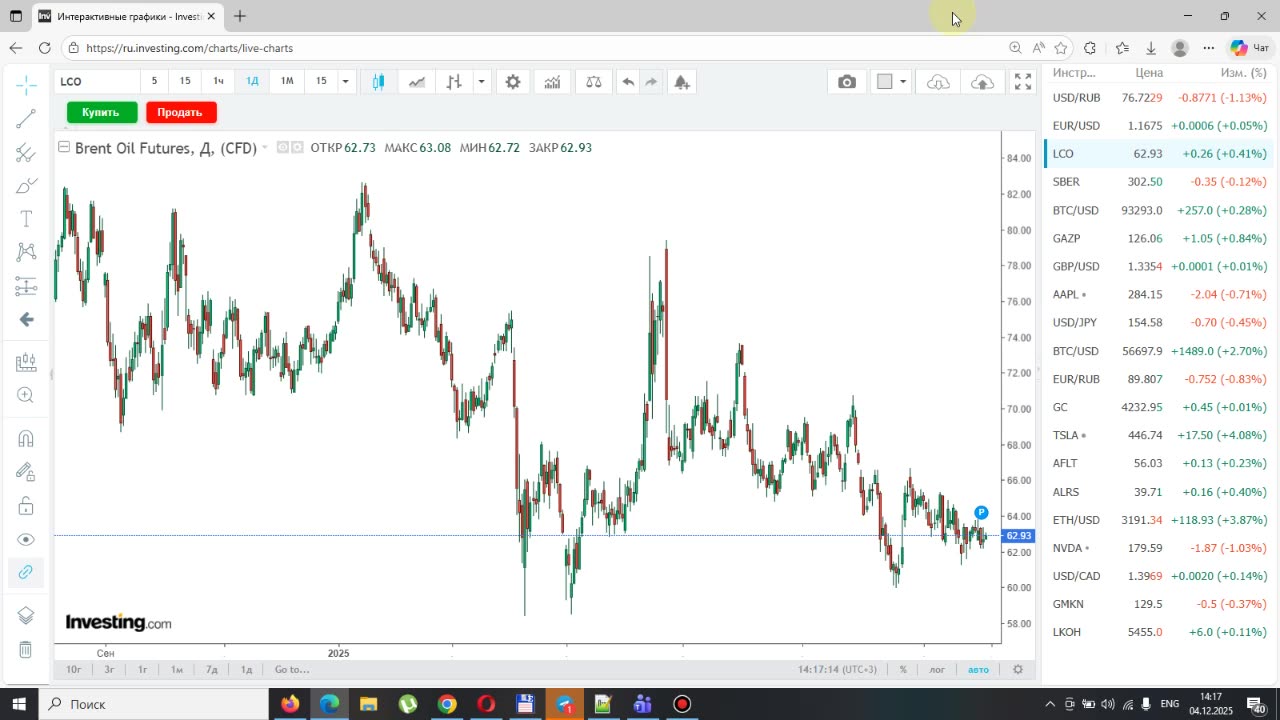Redo the chart action
The width and height of the screenshot is (1280, 720).
[651, 82]
